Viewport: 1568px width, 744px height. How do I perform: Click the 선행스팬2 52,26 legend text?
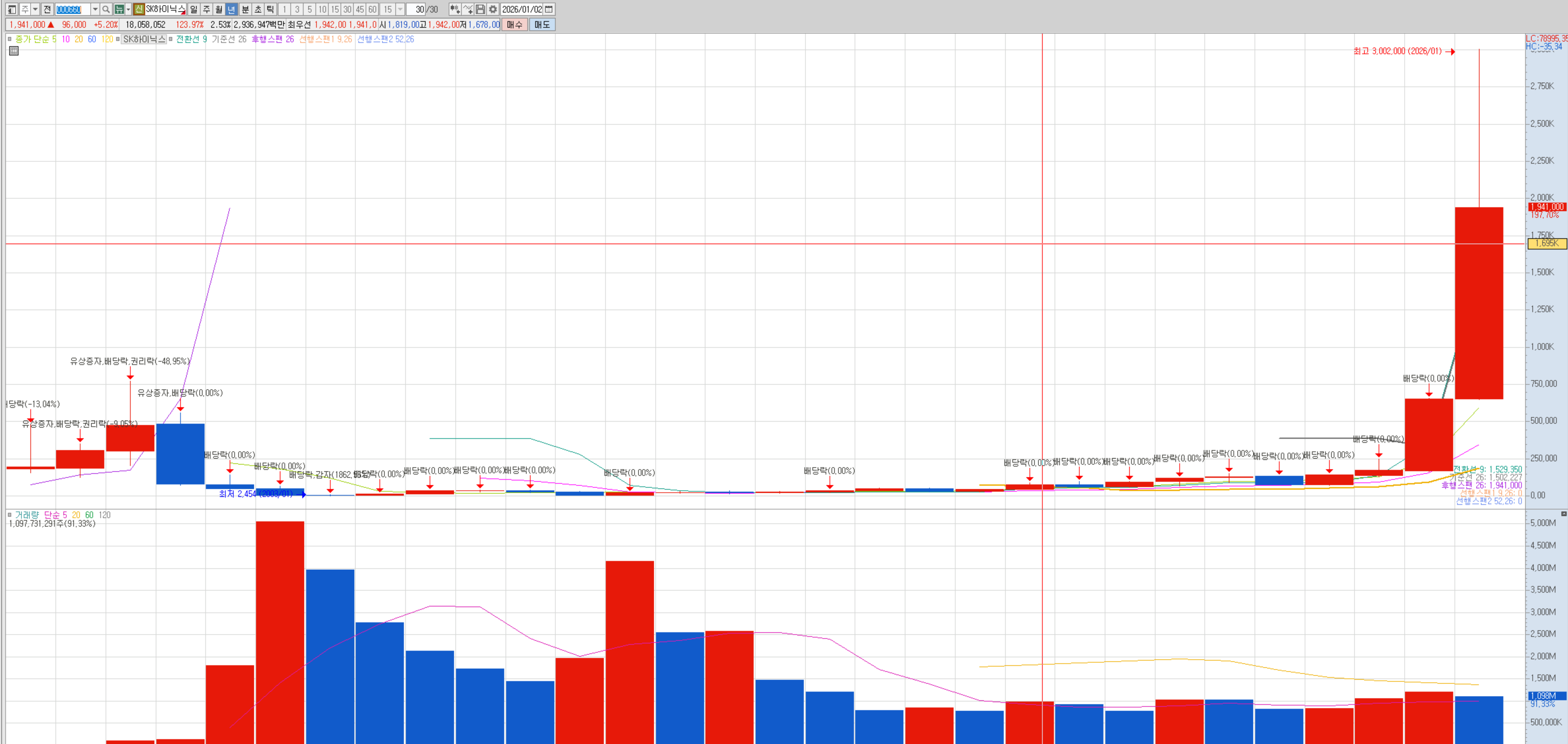click(385, 39)
